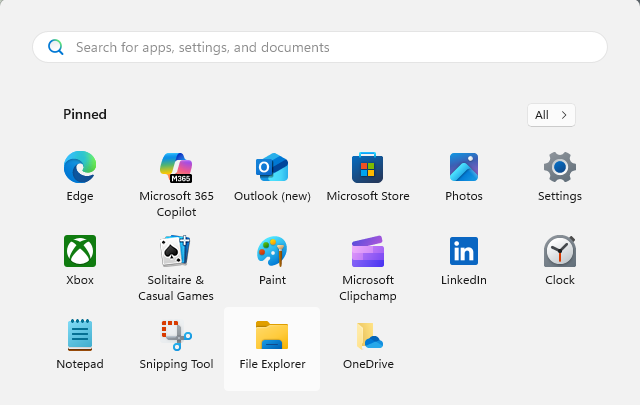The height and width of the screenshot is (405, 640).
Task: Click the magnifier search icon
Action: point(56,47)
